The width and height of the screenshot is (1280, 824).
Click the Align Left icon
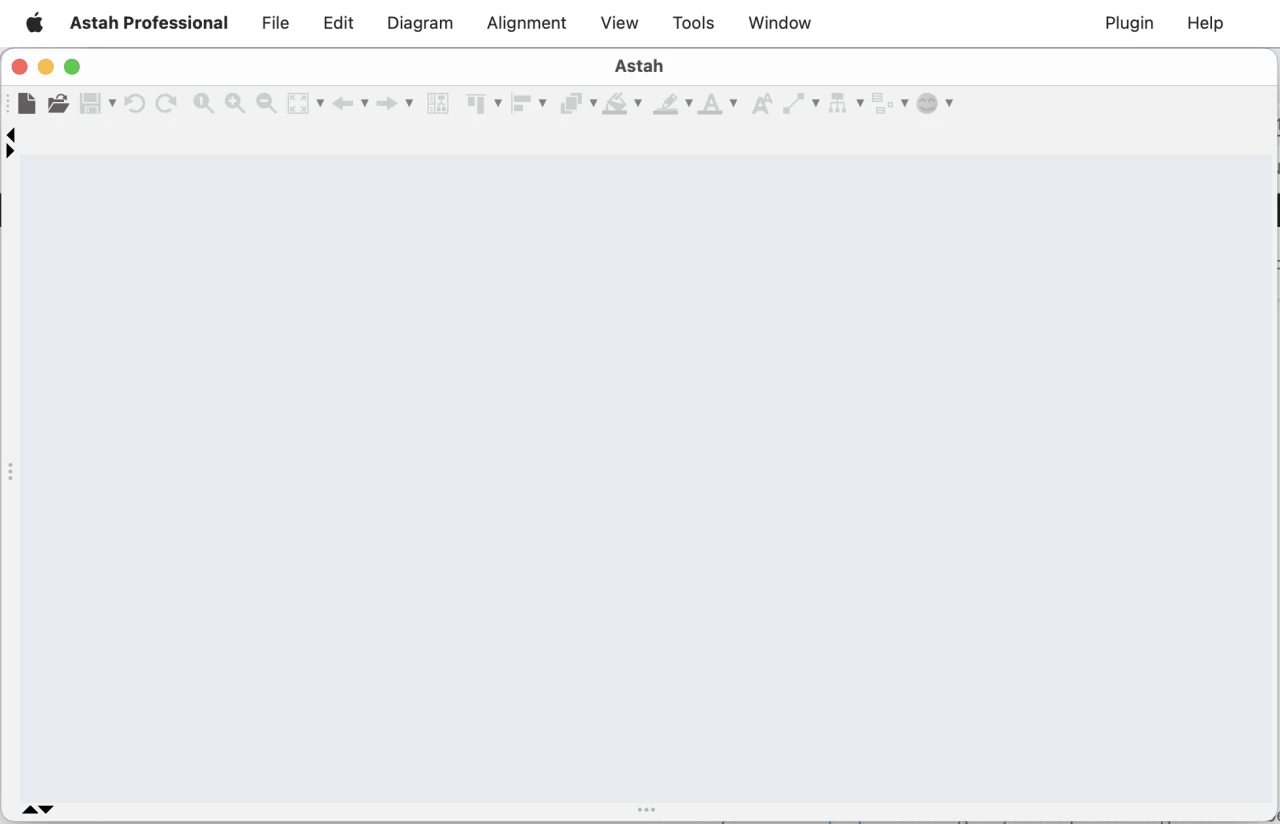521,103
